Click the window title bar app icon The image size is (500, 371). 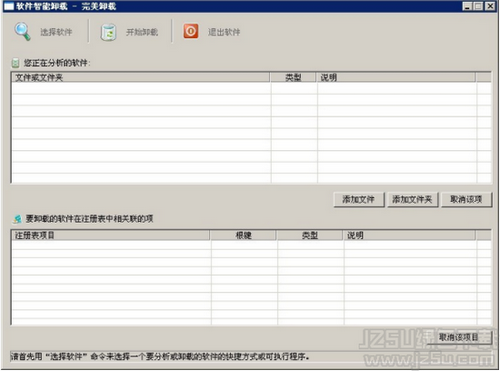point(9,6)
